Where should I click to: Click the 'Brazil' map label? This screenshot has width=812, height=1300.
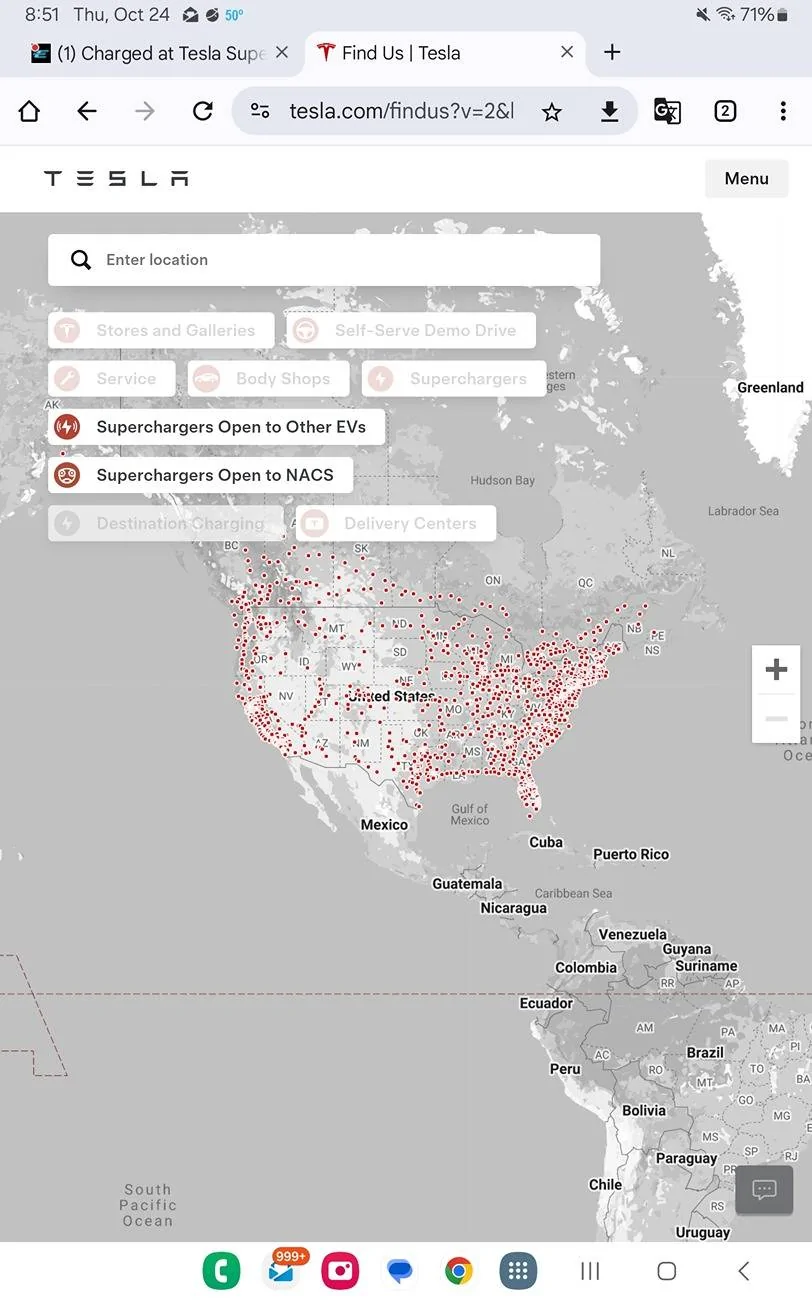click(x=705, y=1053)
